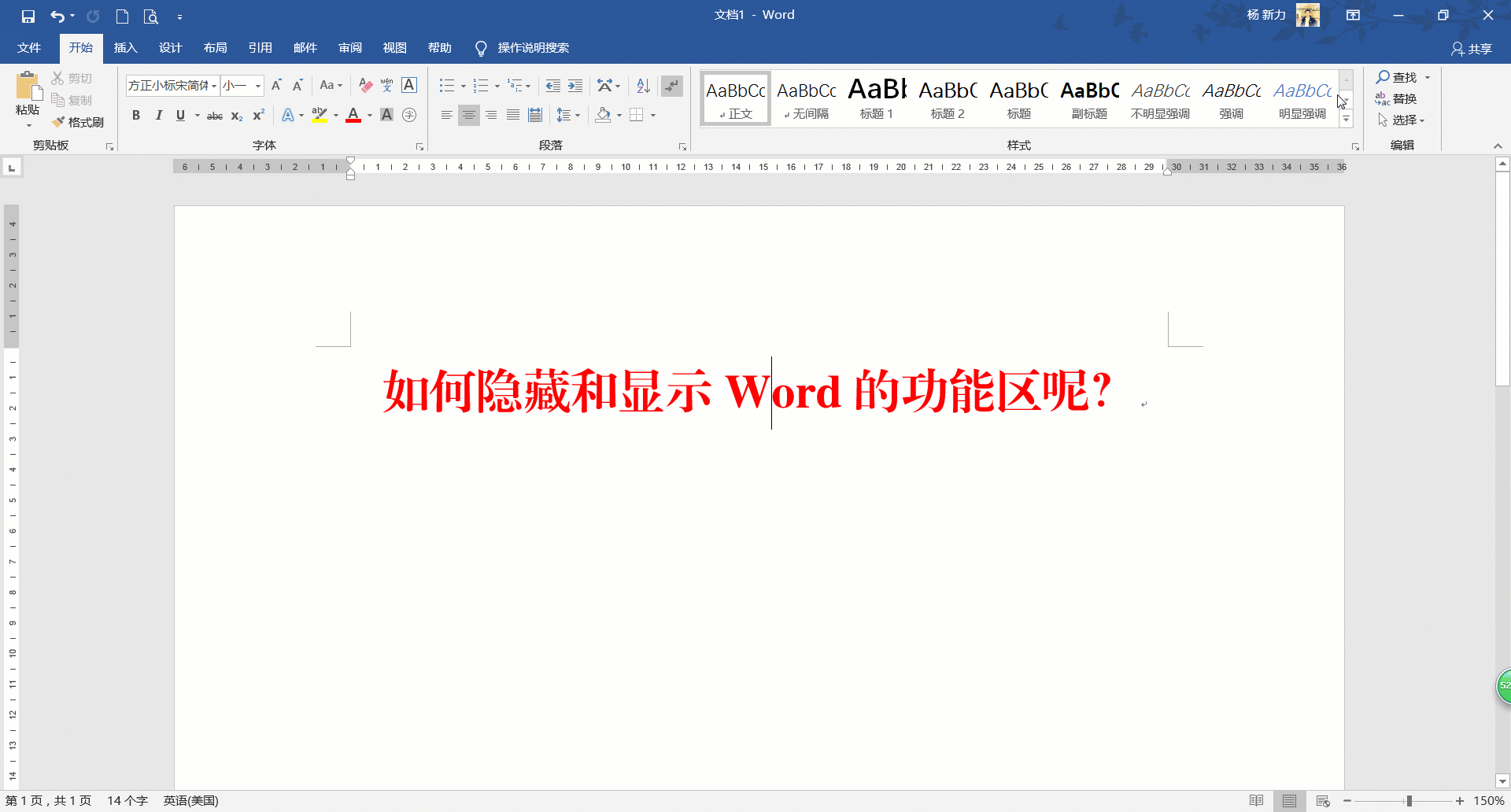The width and height of the screenshot is (1511, 812).
Task: Open ribbon display options in title bar
Action: pyautogui.click(x=1354, y=15)
